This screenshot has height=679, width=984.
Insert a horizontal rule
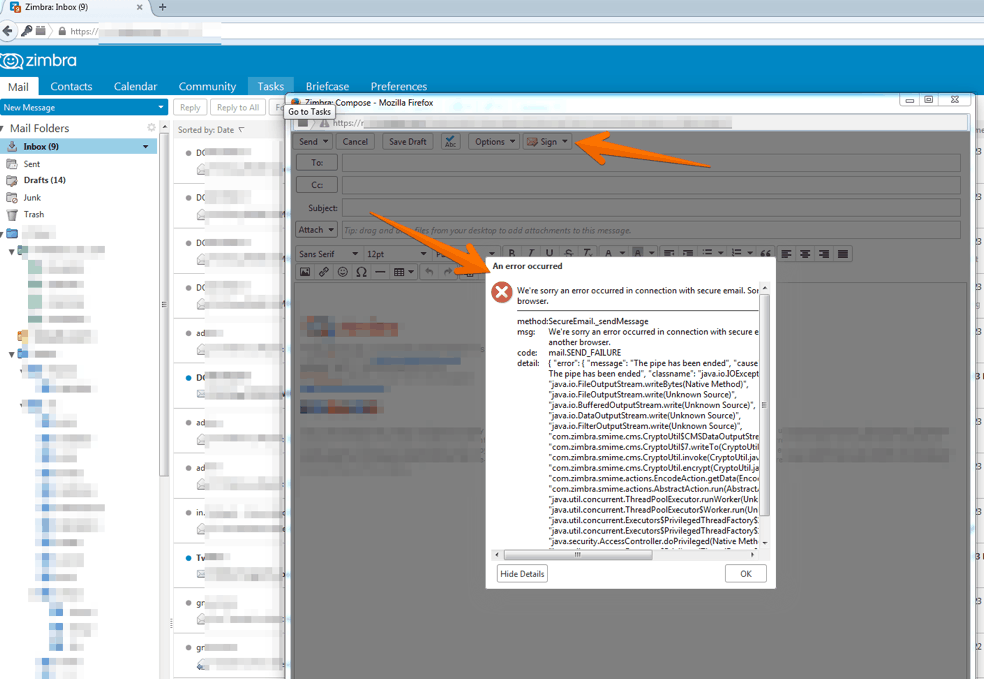380,272
